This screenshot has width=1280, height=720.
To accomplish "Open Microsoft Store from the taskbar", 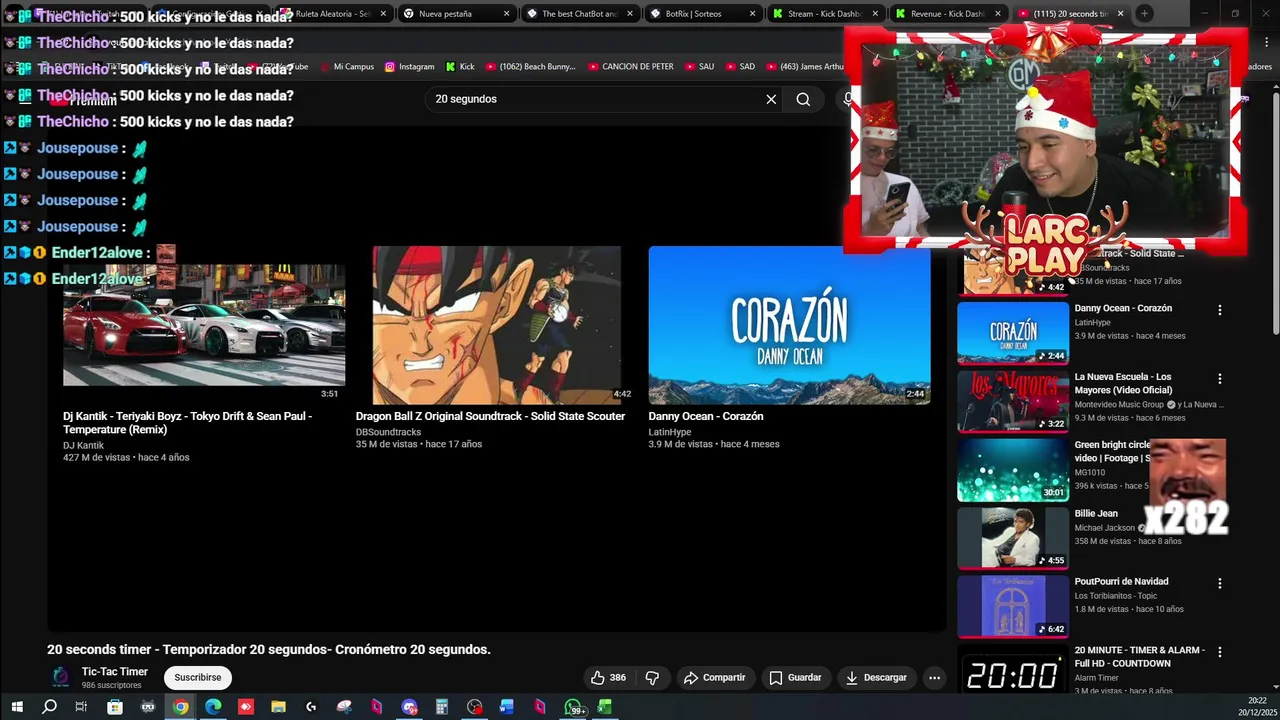I will point(115,707).
